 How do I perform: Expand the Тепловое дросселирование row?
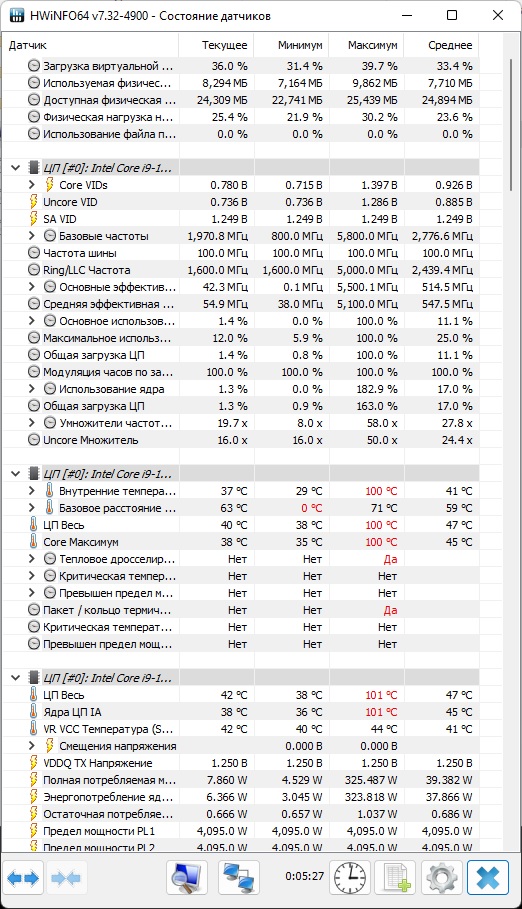coord(32,559)
